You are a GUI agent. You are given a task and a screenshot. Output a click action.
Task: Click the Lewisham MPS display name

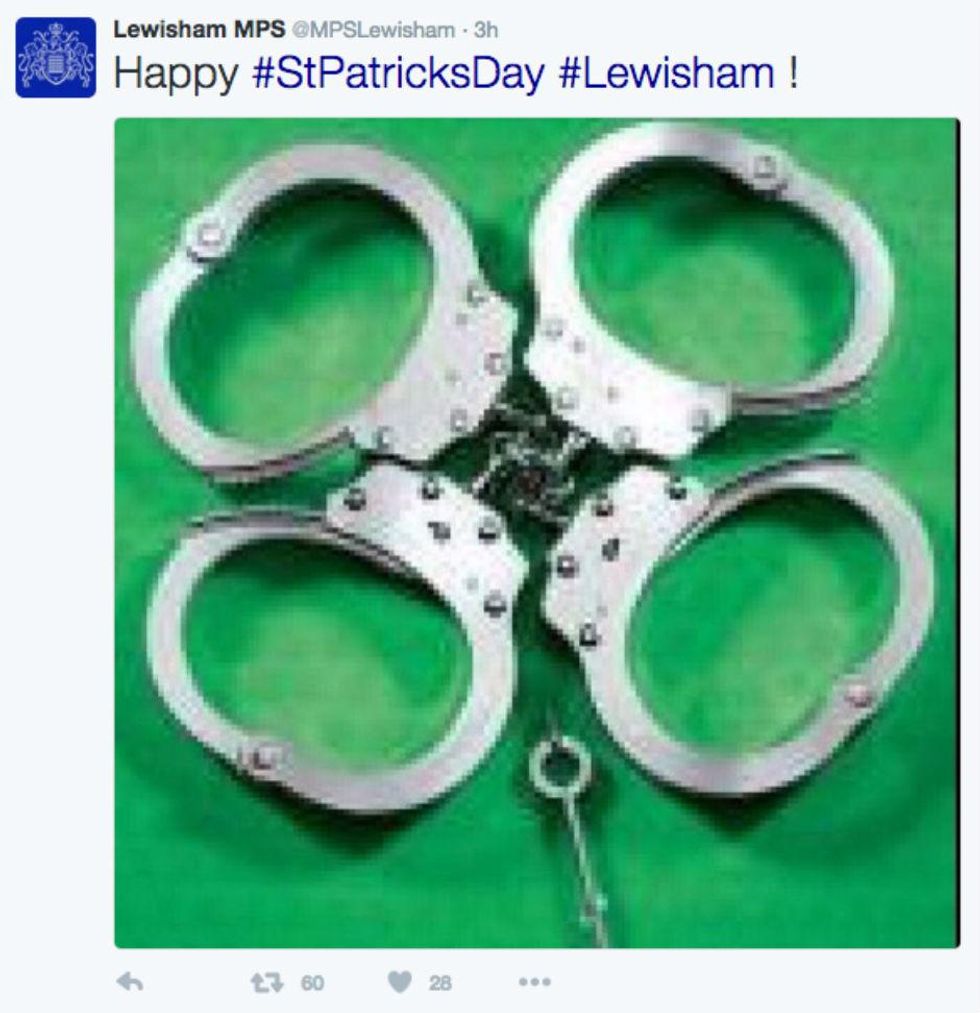[x=199, y=29]
